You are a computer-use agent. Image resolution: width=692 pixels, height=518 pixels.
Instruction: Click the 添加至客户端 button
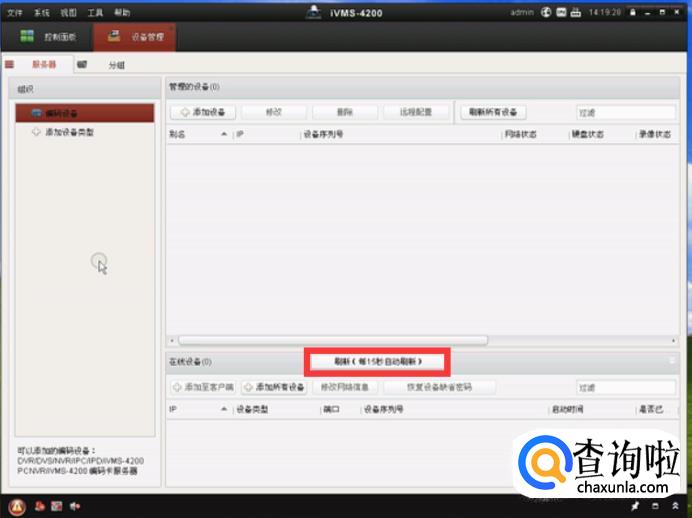[x=203, y=387]
